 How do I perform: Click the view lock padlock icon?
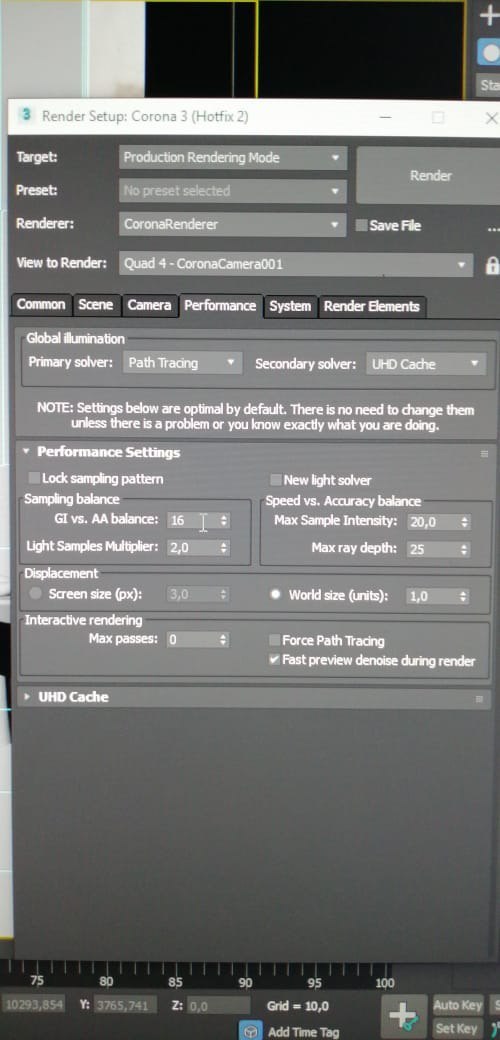491,265
